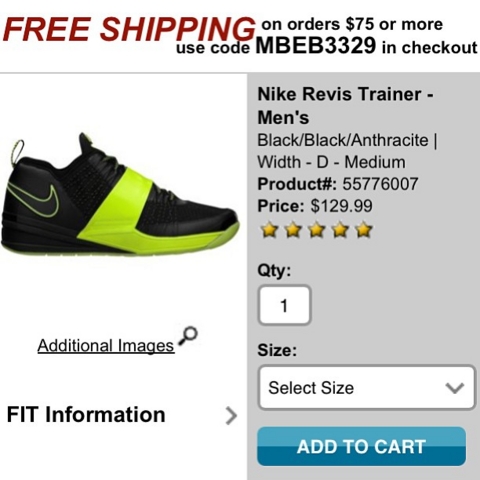This screenshot has width=480, height=480.
Task: Click the first gold rating star
Action: click(268, 230)
